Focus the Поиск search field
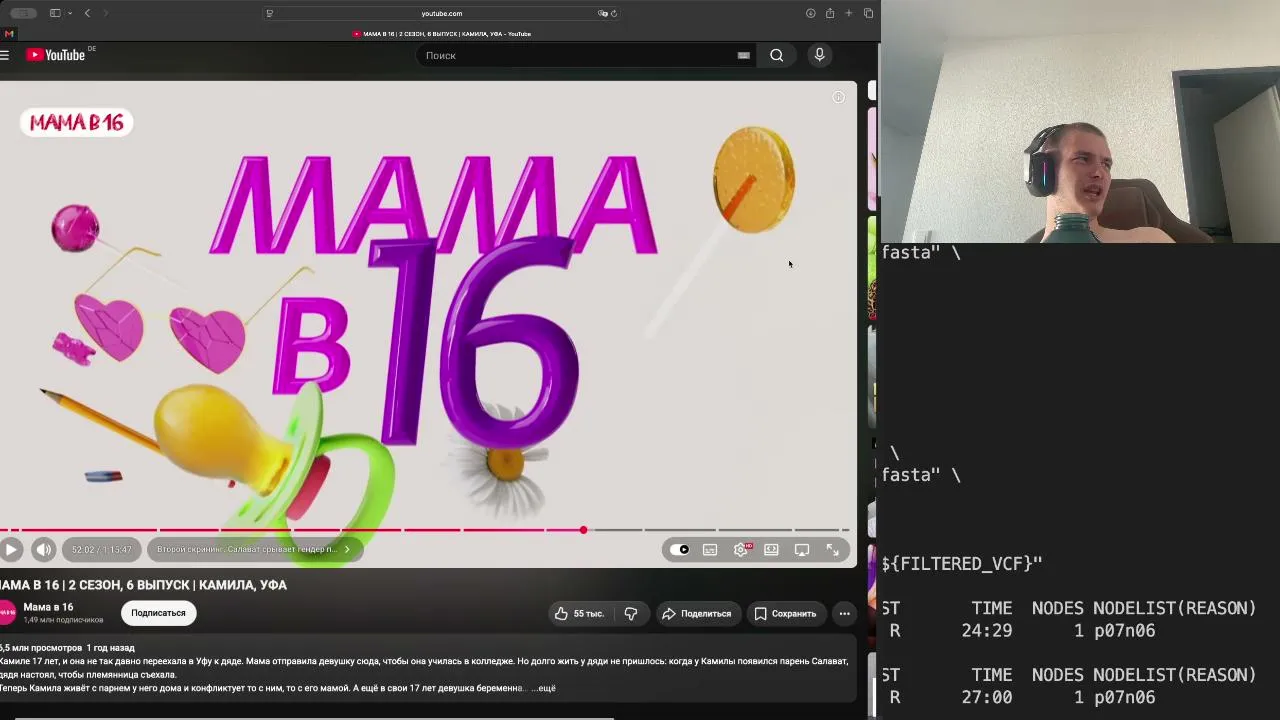This screenshot has width=1280, height=720. (x=580, y=55)
